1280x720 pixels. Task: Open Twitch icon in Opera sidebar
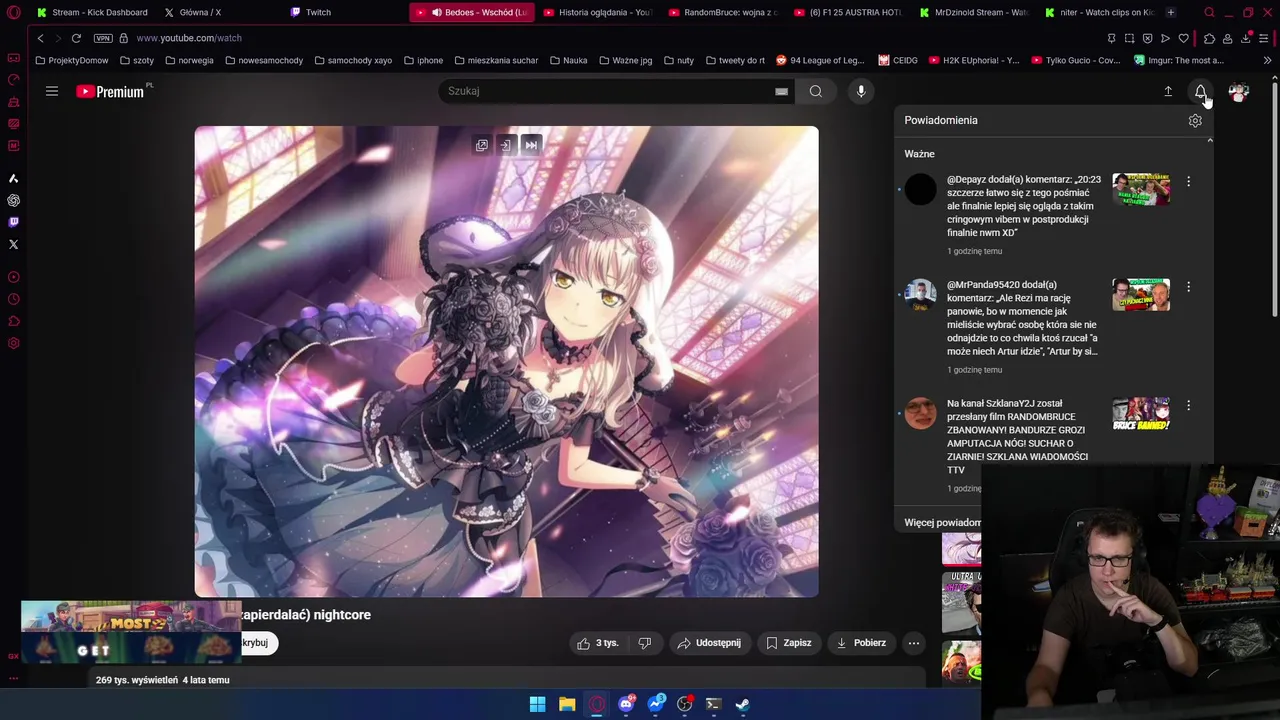tap(13, 222)
